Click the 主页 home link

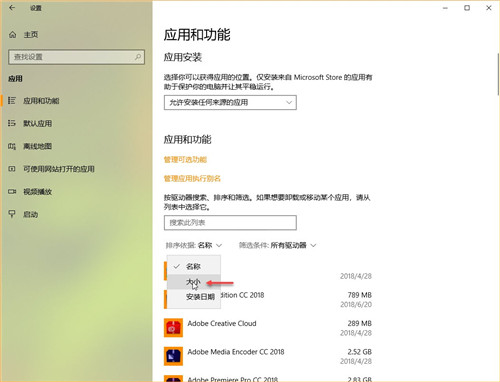click(31, 35)
